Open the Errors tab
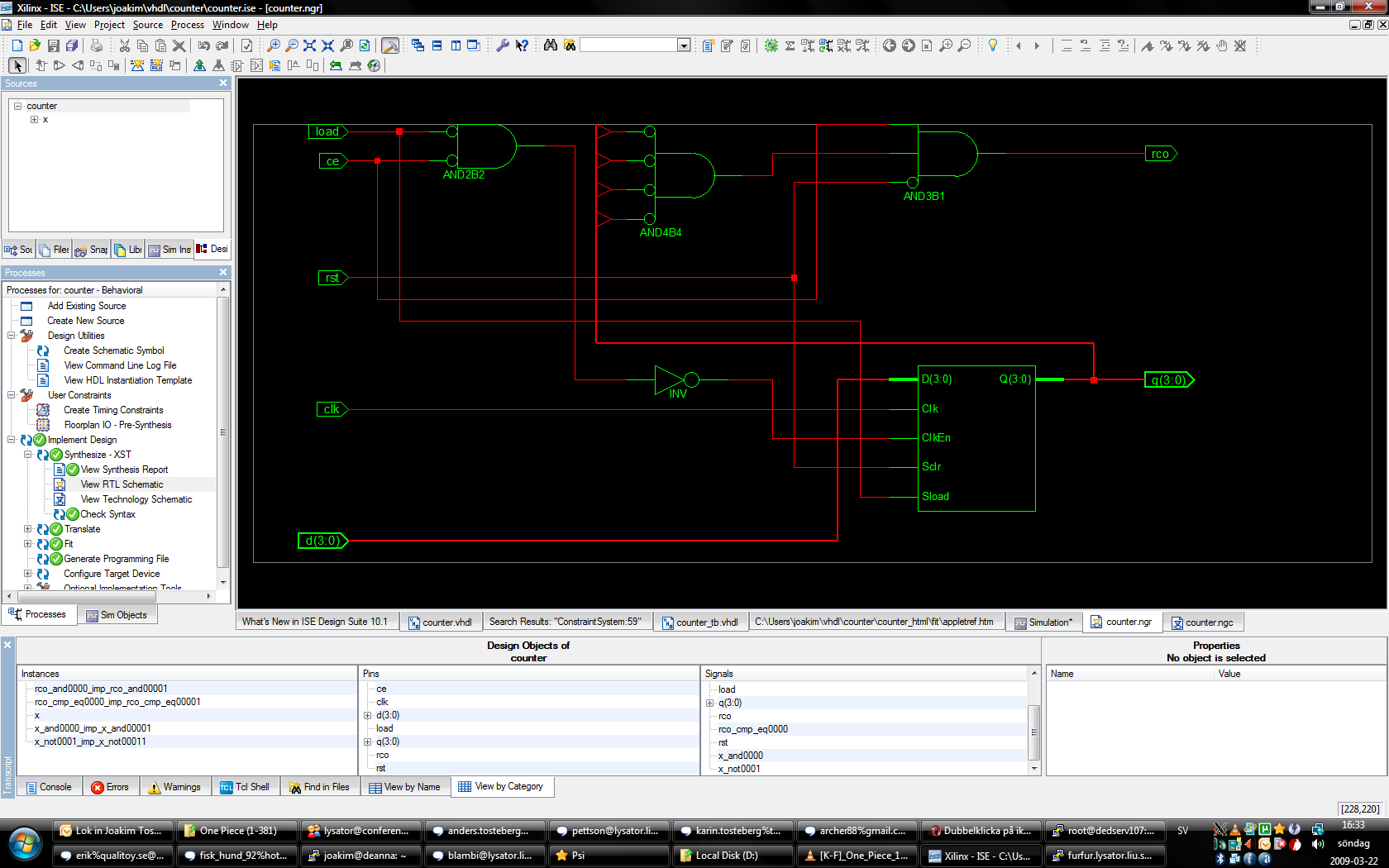This screenshot has height=868, width=1389. pos(110,787)
